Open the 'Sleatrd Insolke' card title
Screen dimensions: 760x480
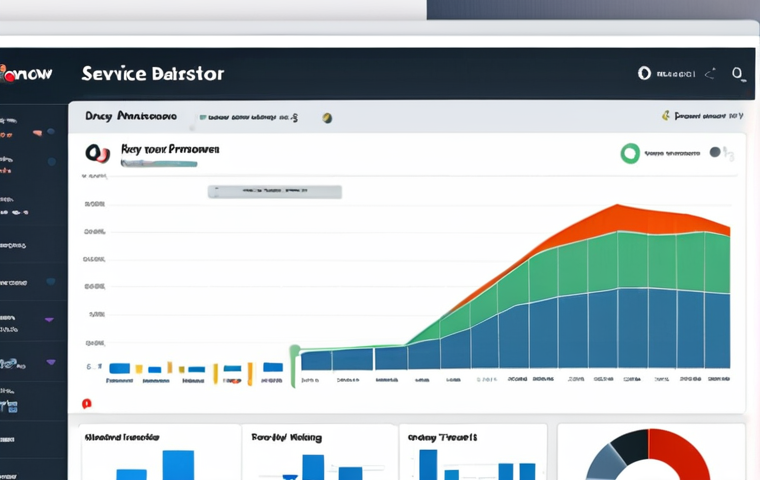122,437
